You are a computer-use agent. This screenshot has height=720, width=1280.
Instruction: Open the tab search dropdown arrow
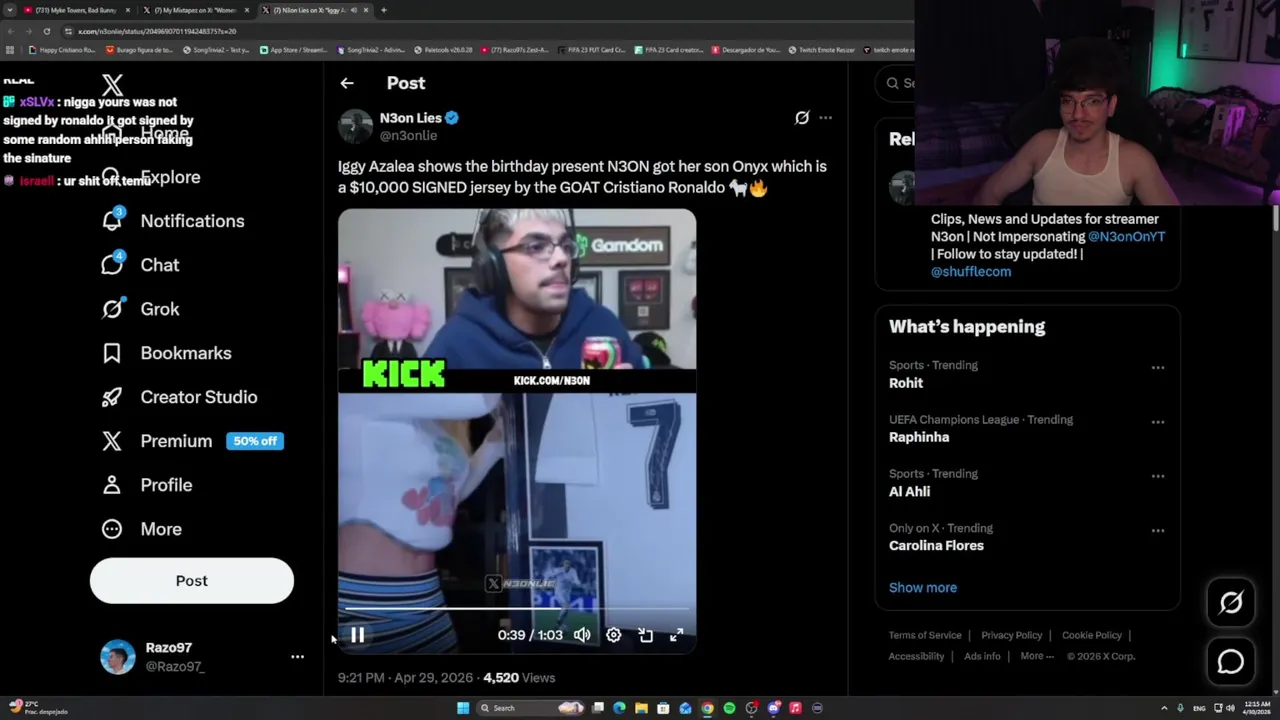click(10, 10)
